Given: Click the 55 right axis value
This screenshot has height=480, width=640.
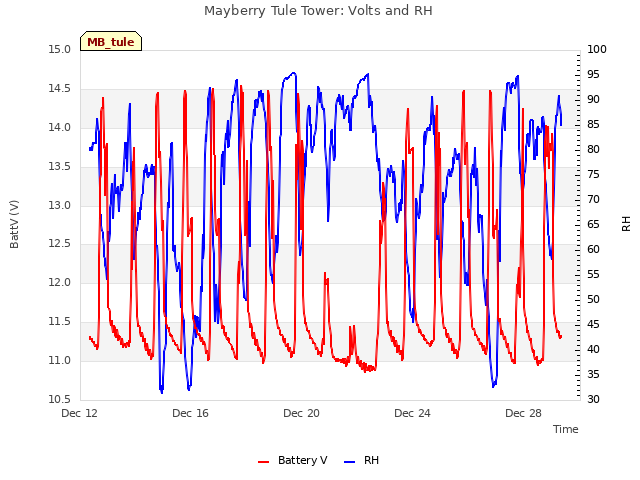Looking at the screenshot, I should coord(593,274).
